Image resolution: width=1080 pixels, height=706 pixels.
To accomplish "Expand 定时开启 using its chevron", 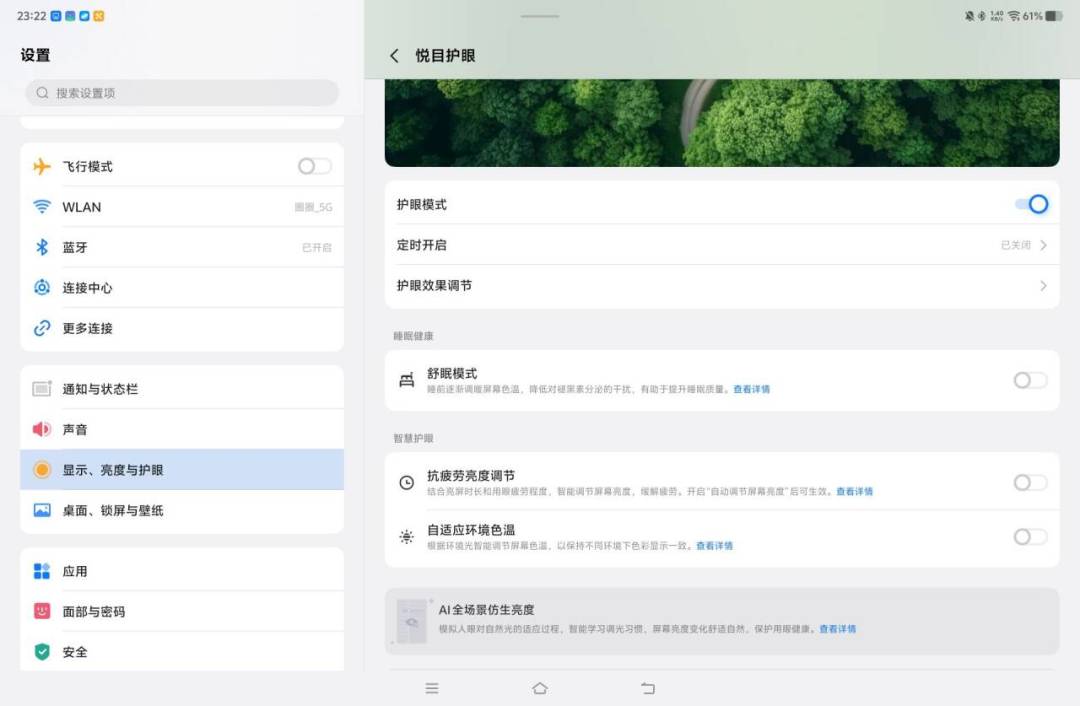I will pos(1043,245).
